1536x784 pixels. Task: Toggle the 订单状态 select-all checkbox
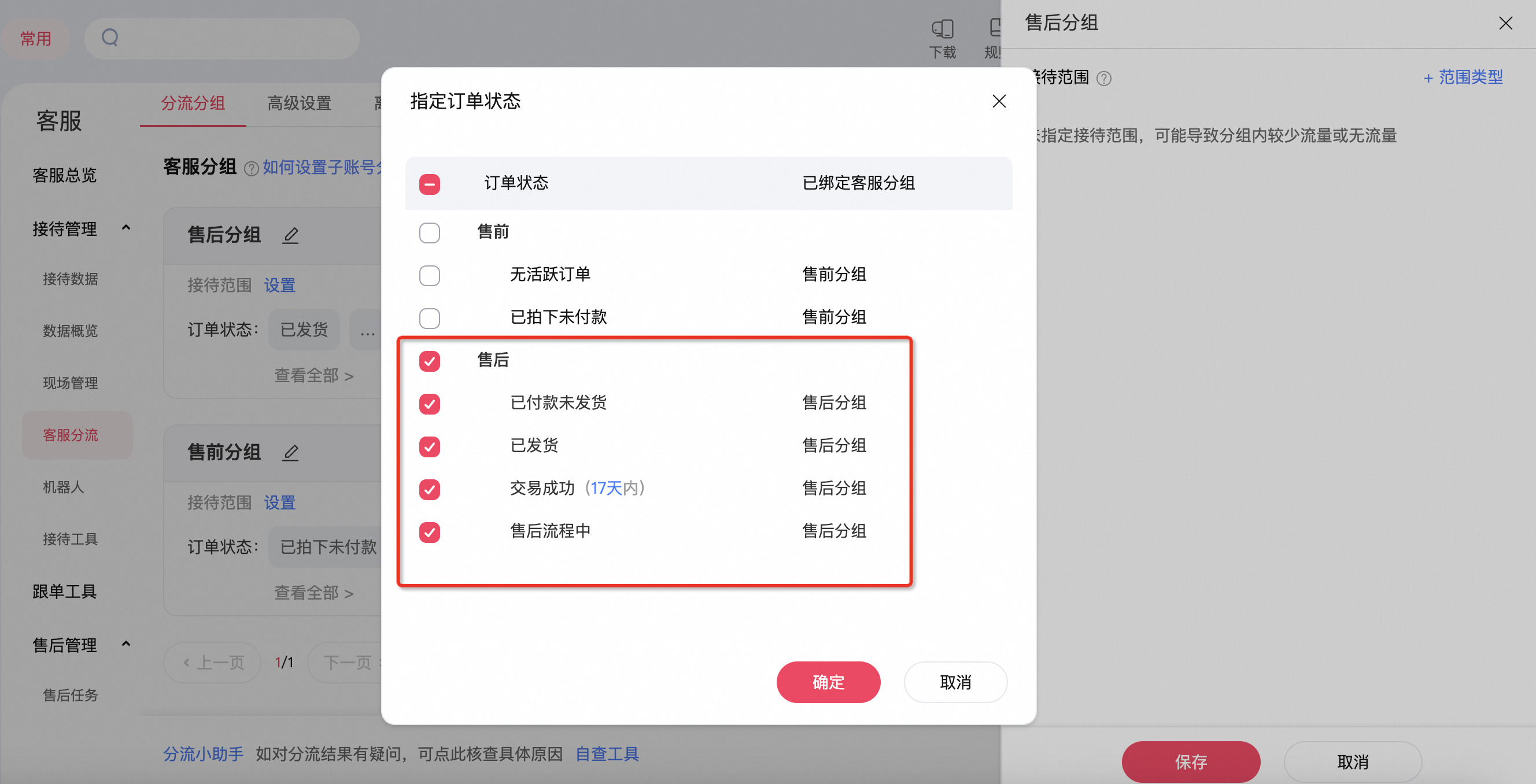point(429,184)
